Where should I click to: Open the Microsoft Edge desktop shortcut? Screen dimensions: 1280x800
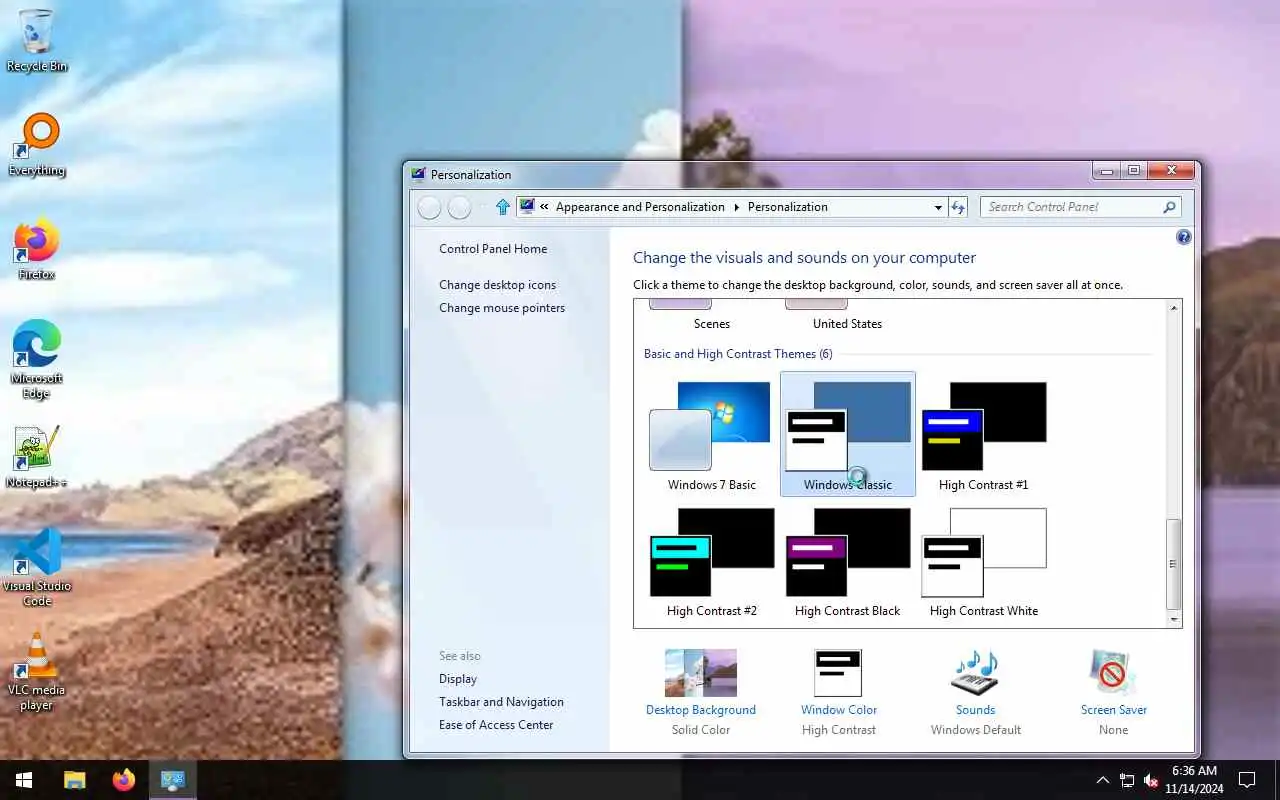point(37,360)
